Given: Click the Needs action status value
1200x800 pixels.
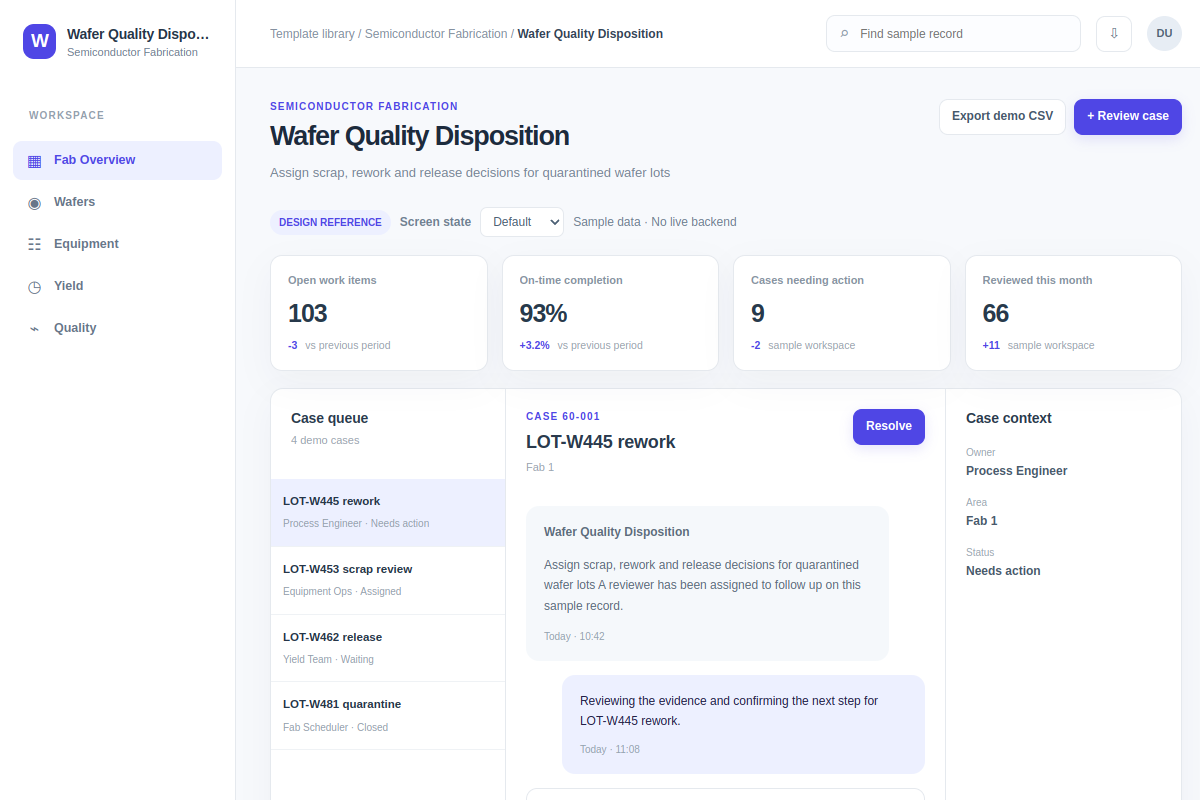Looking at the screenshot, I should point(1003,571).
